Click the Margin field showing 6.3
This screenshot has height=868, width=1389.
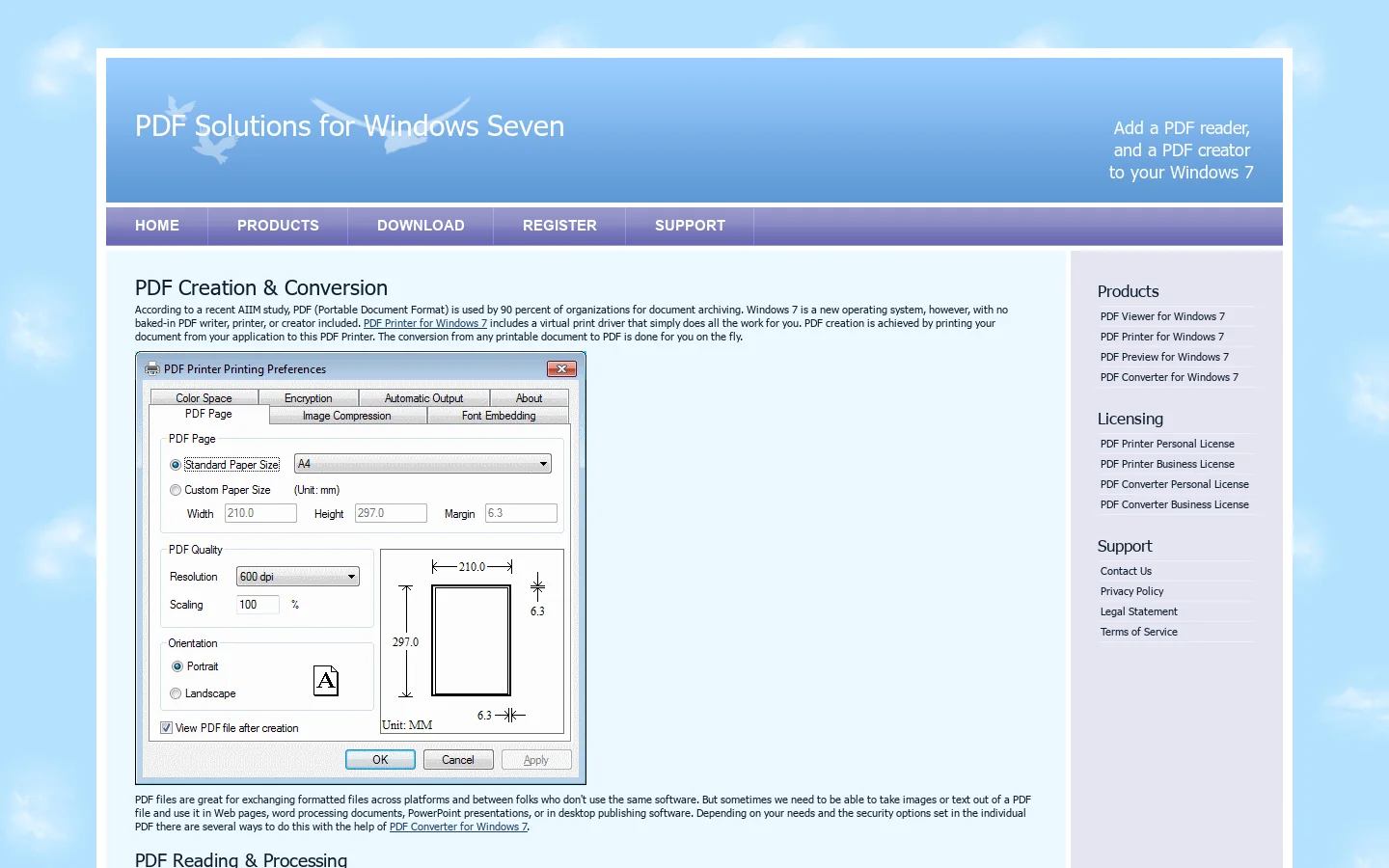(521, 513)
